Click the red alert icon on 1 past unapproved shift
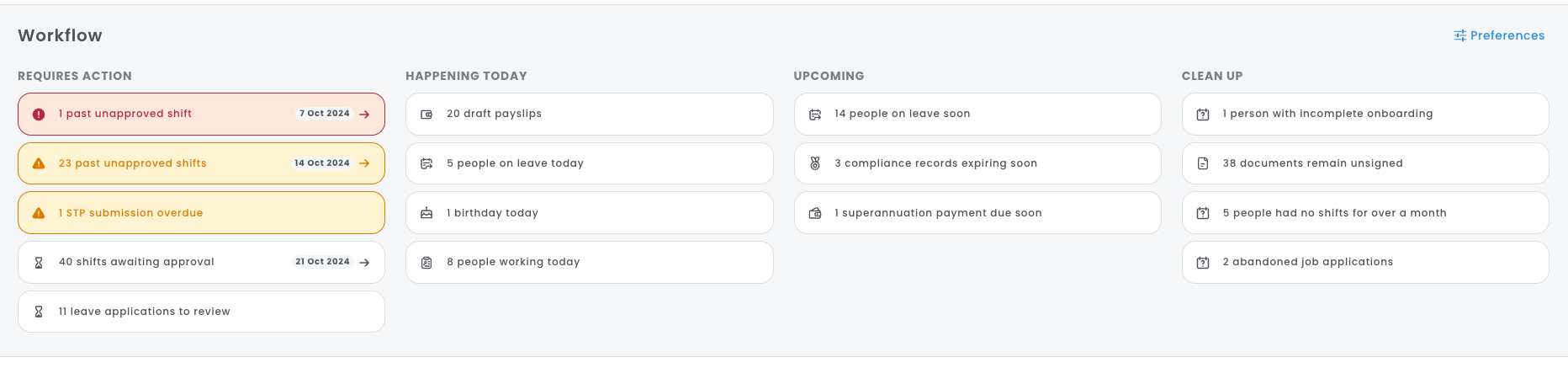 [39, 115]
